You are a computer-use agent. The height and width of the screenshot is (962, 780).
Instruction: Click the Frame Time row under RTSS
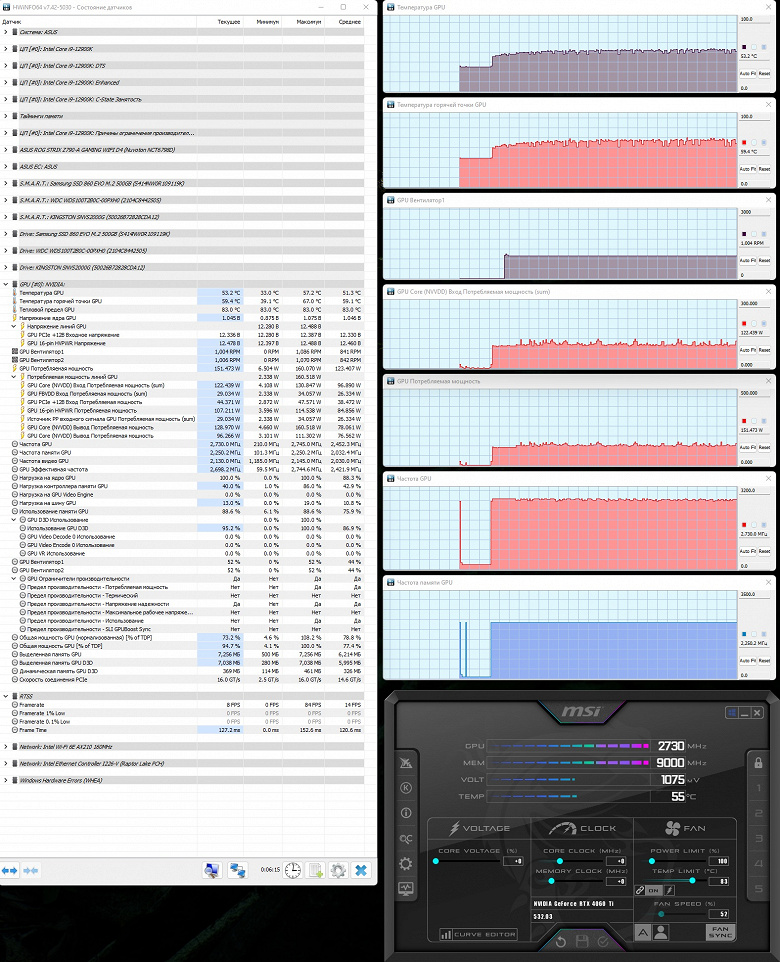[x=182, y=730]
